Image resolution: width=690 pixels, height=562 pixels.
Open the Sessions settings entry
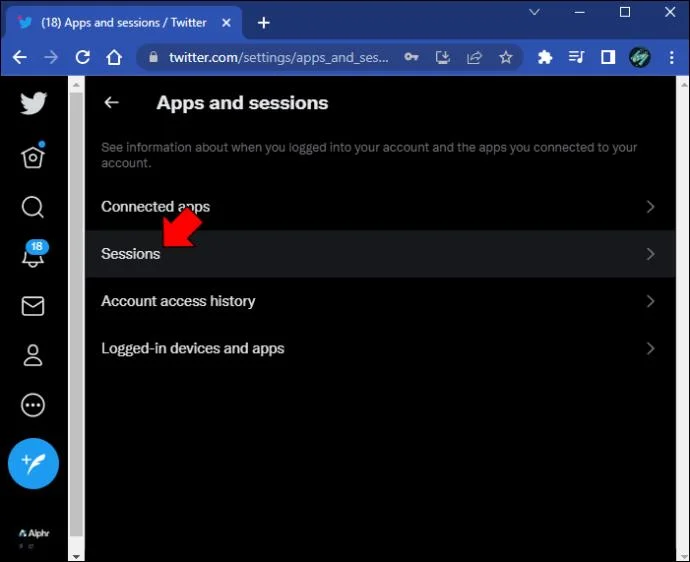[380, 254]
